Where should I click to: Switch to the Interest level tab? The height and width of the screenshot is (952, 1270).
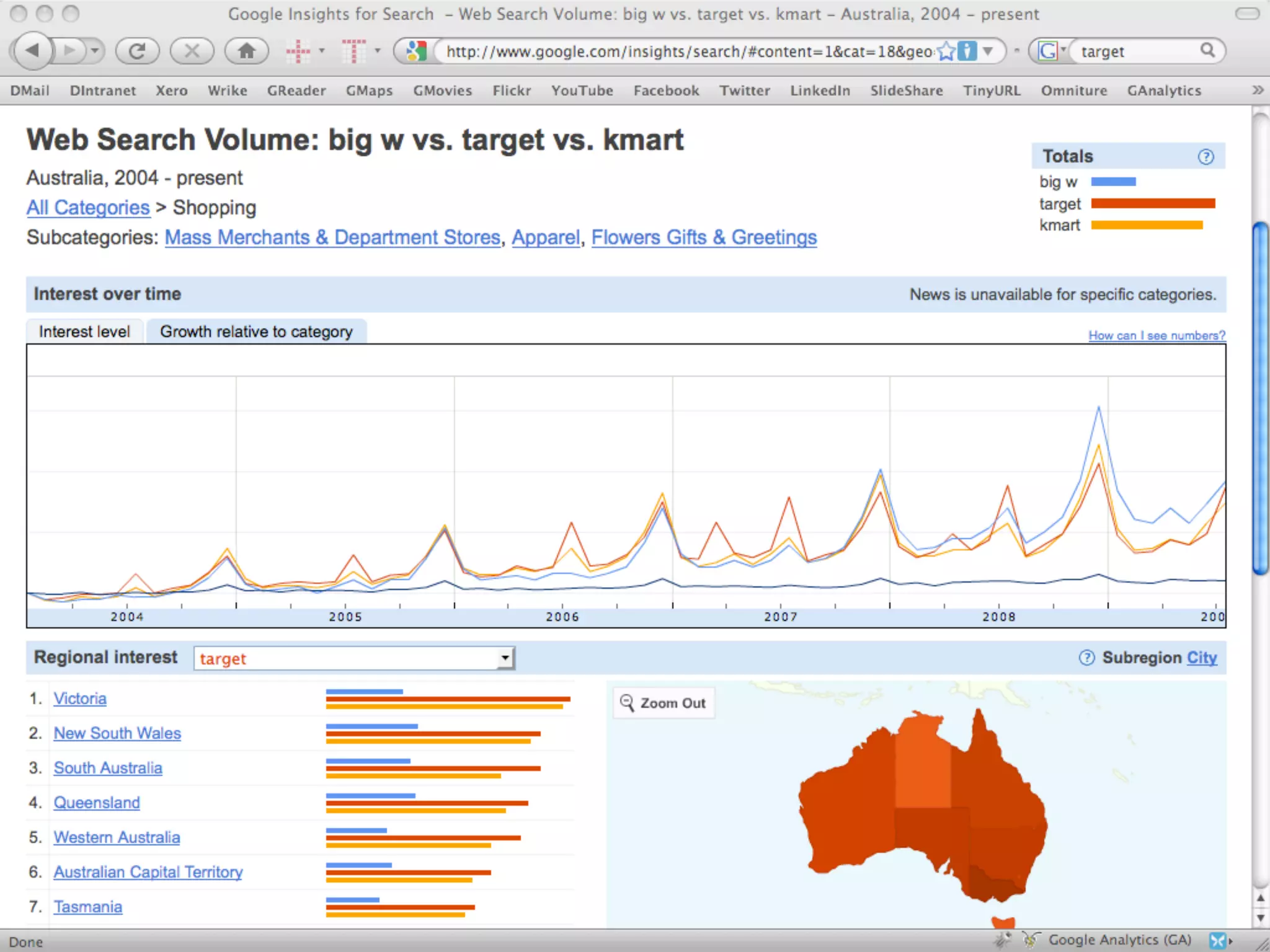[84, 332]
